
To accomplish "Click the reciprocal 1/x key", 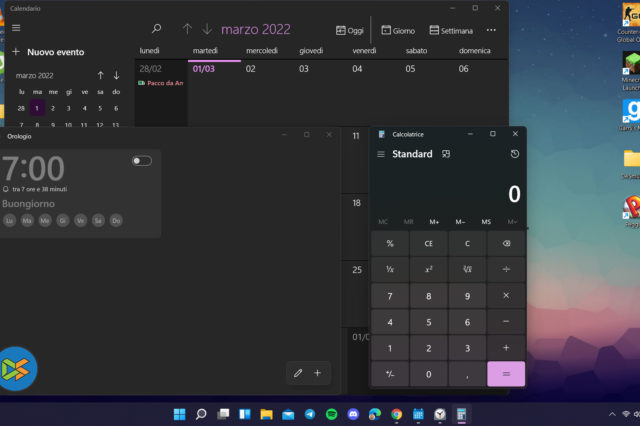I will pos(390,269).
